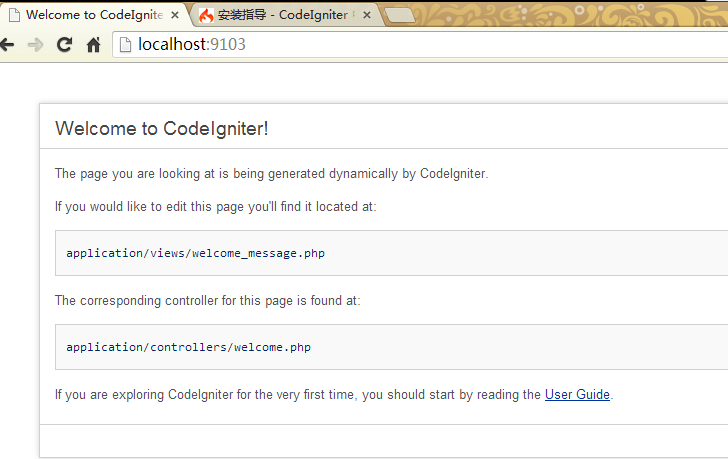Click the page info icon beside localhost
This screenshot has height=459, width=728.
click(x=125, y=45)
